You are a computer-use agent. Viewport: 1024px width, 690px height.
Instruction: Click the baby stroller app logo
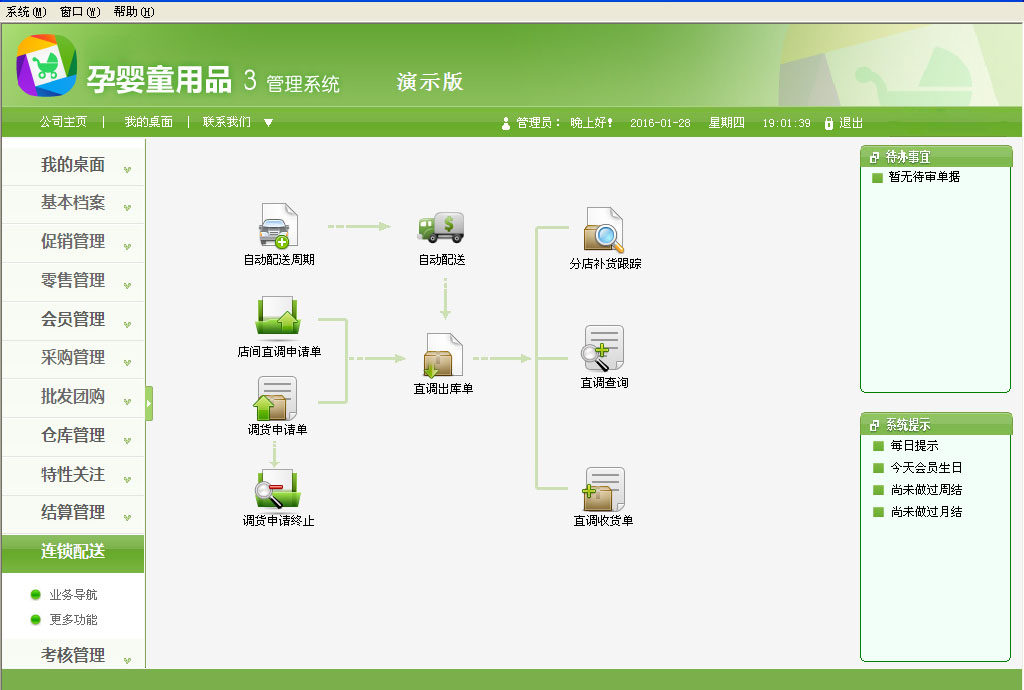click(46, 65)
